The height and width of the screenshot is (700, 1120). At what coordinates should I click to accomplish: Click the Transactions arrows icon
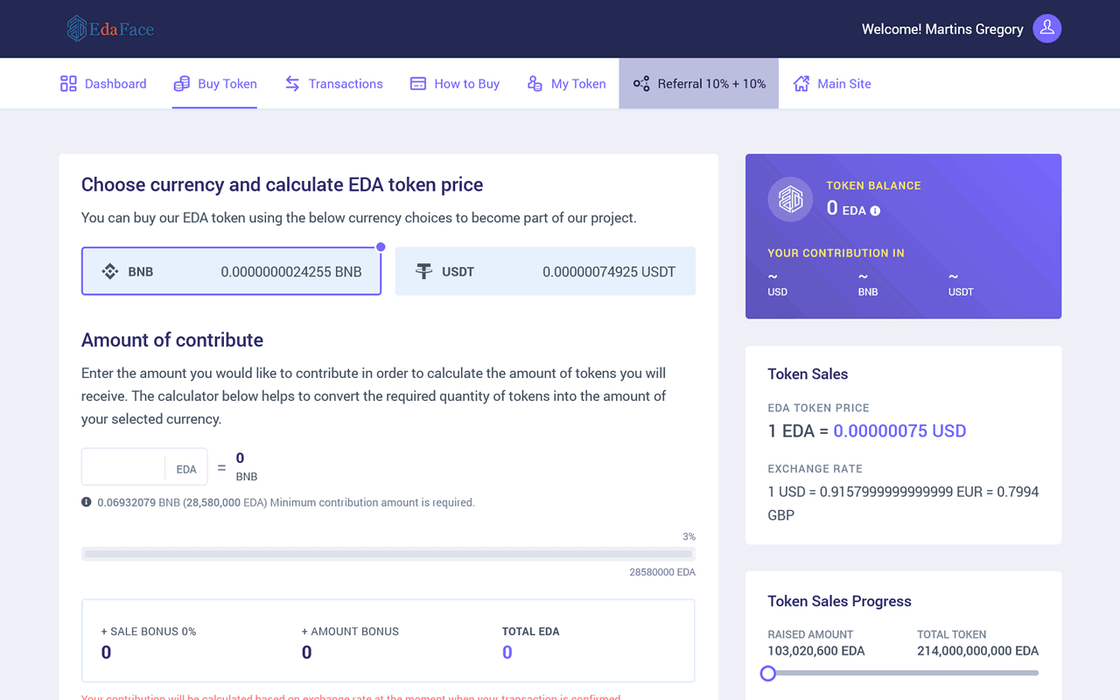[292, 84]
